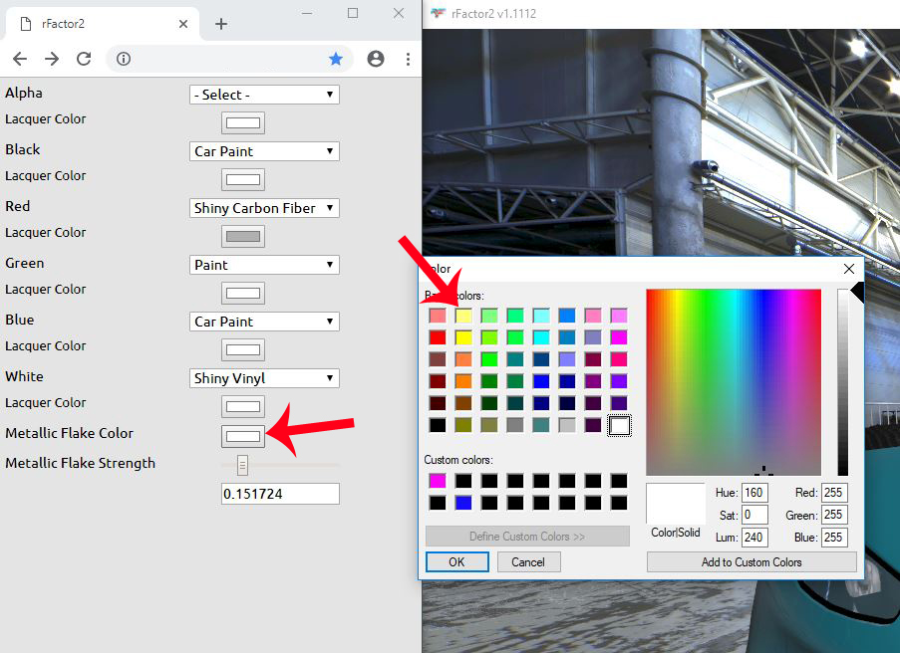Click the Blue value field in Color dialog
The height and width of the screenshot is (653, 900).
point(834,537)
